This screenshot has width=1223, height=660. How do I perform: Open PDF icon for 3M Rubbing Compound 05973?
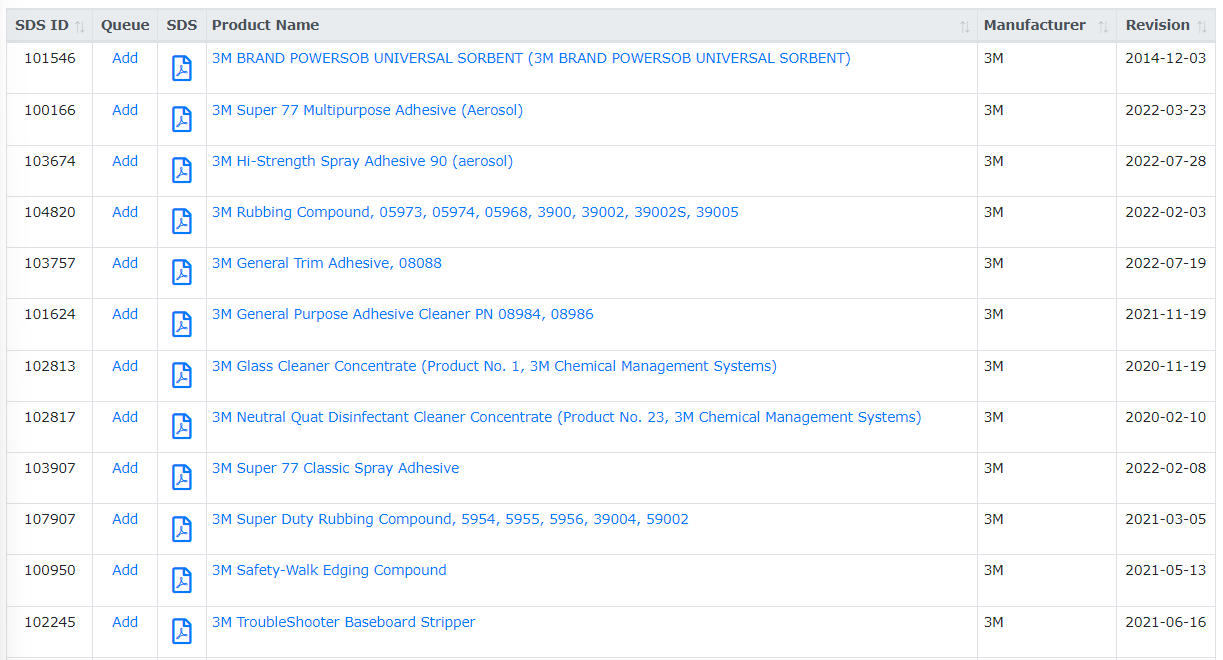(182, 222)
